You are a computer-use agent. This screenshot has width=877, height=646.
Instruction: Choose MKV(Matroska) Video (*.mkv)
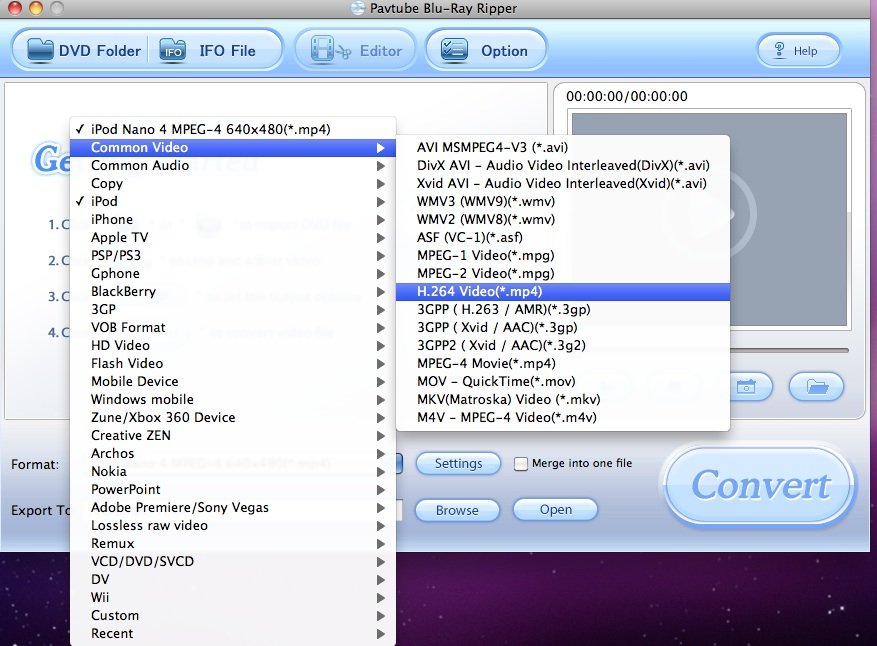click(563, 399)
